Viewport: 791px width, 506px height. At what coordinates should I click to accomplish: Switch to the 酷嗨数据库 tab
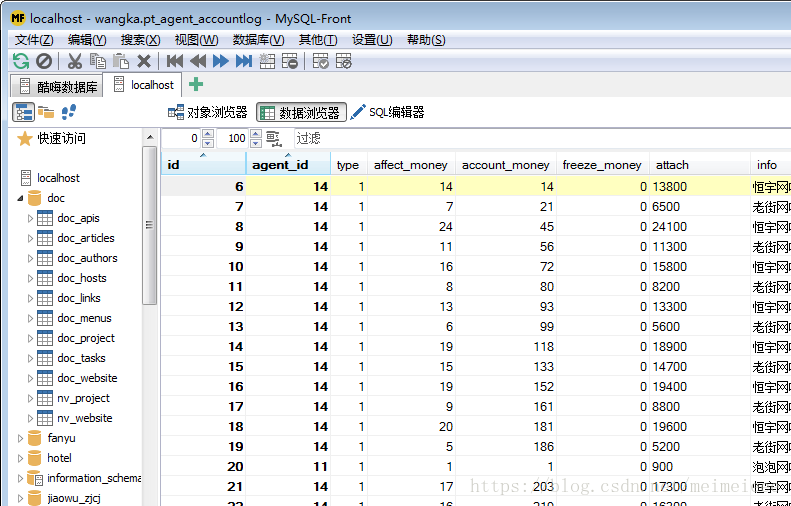59,86
